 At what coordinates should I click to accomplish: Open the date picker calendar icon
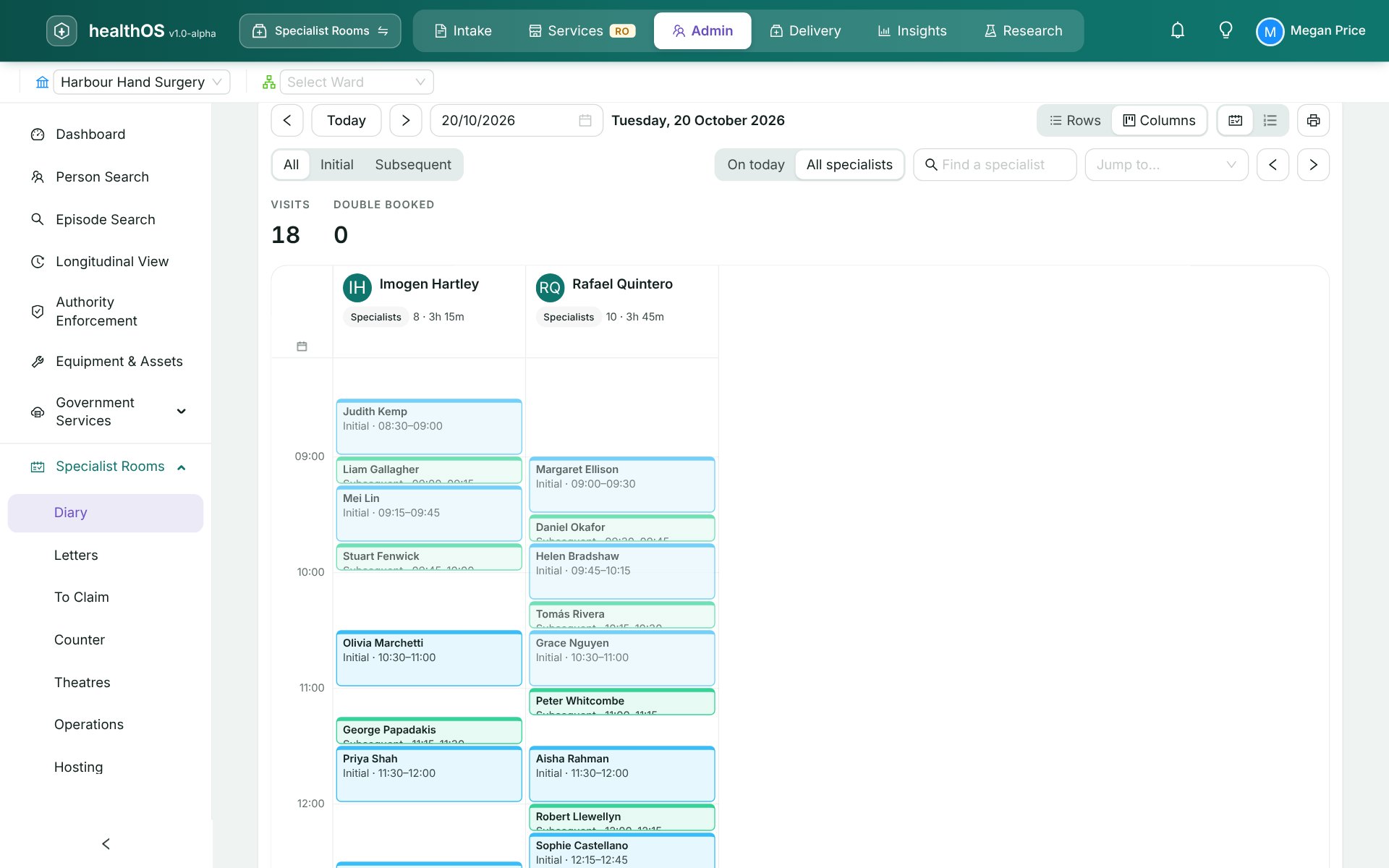click(x=585, y=121)
